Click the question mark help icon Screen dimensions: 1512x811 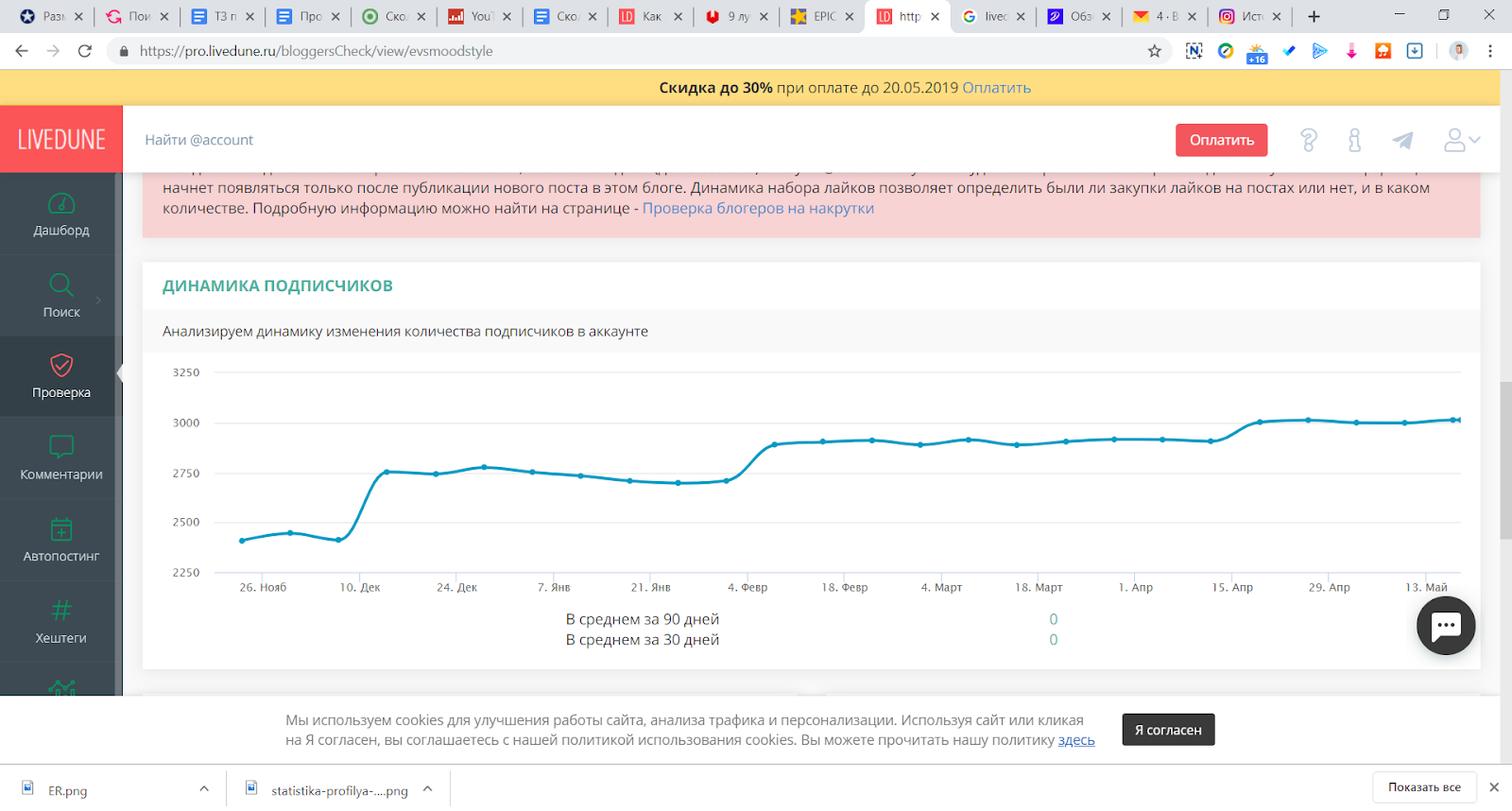pos(1309,141)
